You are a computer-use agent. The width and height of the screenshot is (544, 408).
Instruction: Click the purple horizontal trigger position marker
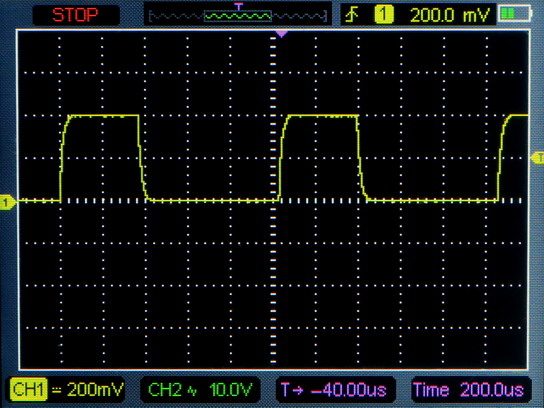[x=281, y=34]
